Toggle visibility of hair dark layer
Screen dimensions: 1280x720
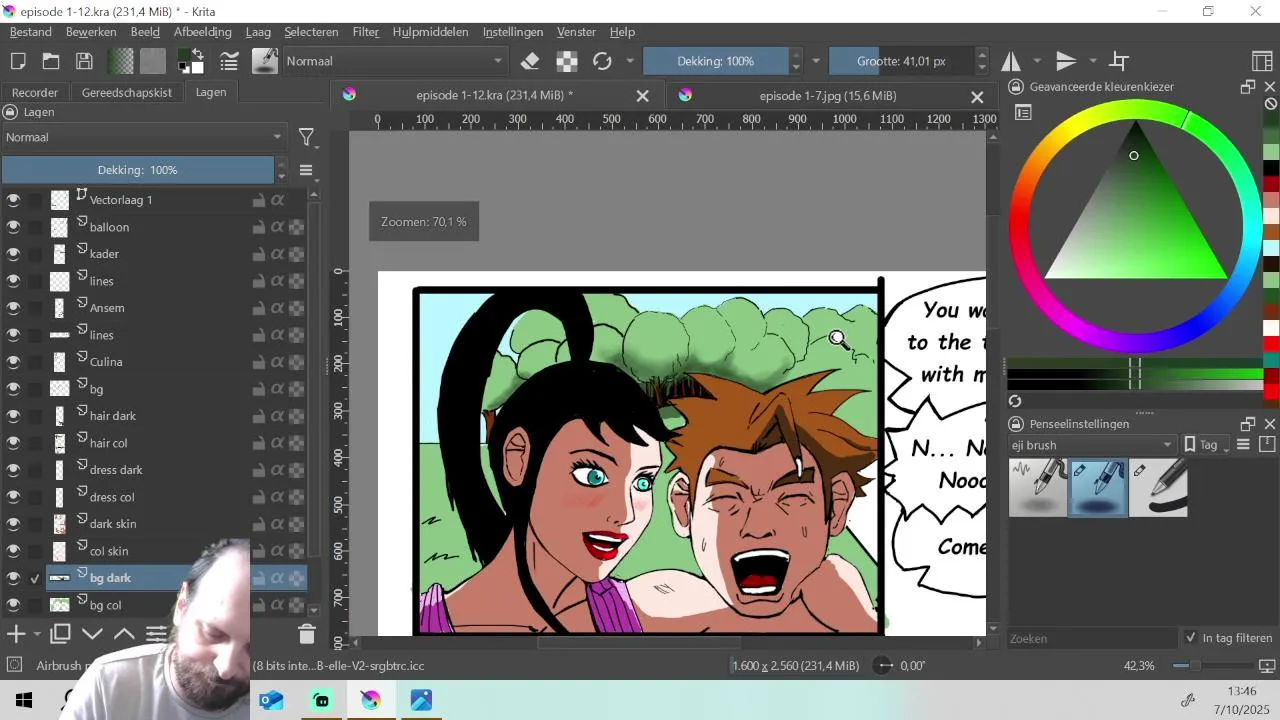[13, 416]
